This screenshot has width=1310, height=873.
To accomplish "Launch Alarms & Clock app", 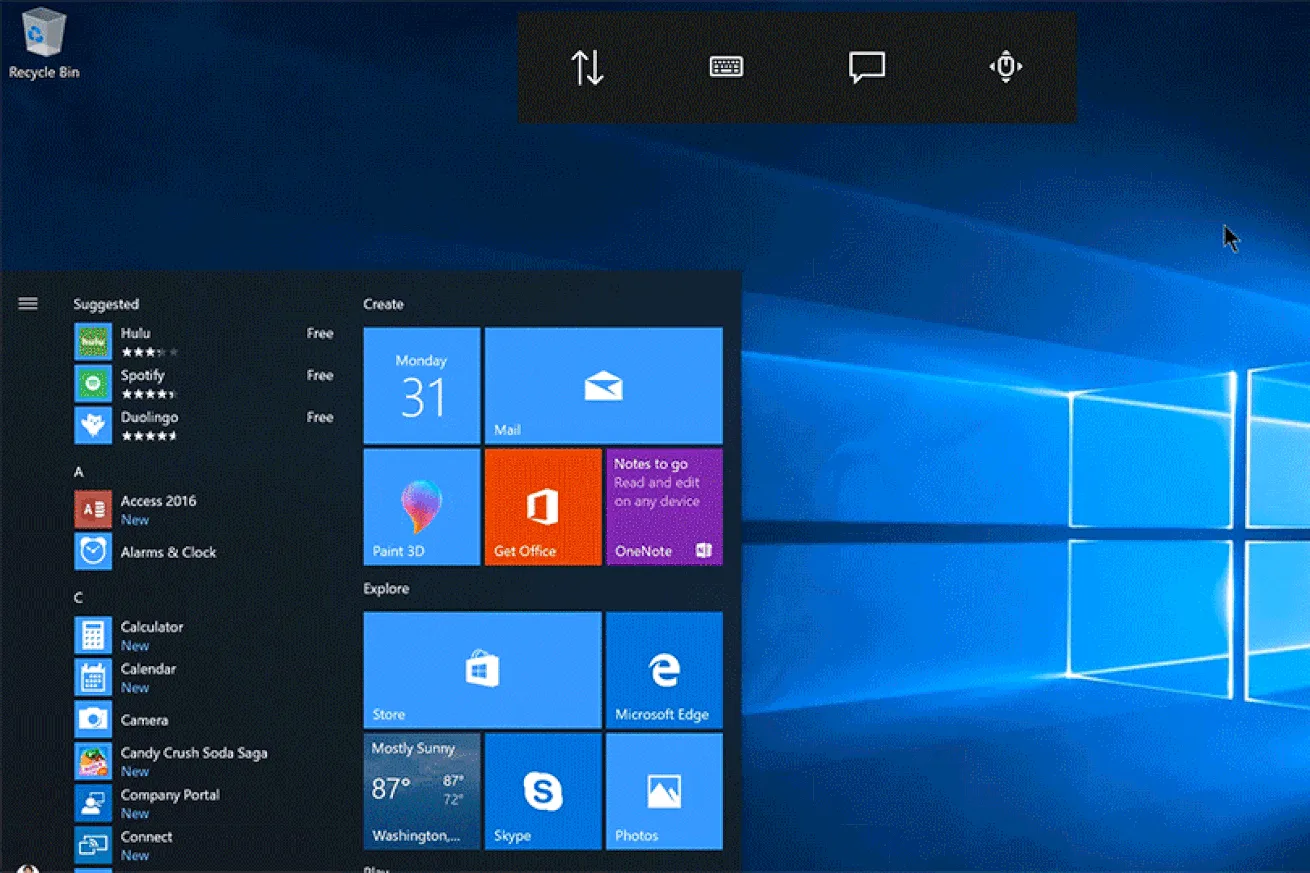I will click(167, 552).
